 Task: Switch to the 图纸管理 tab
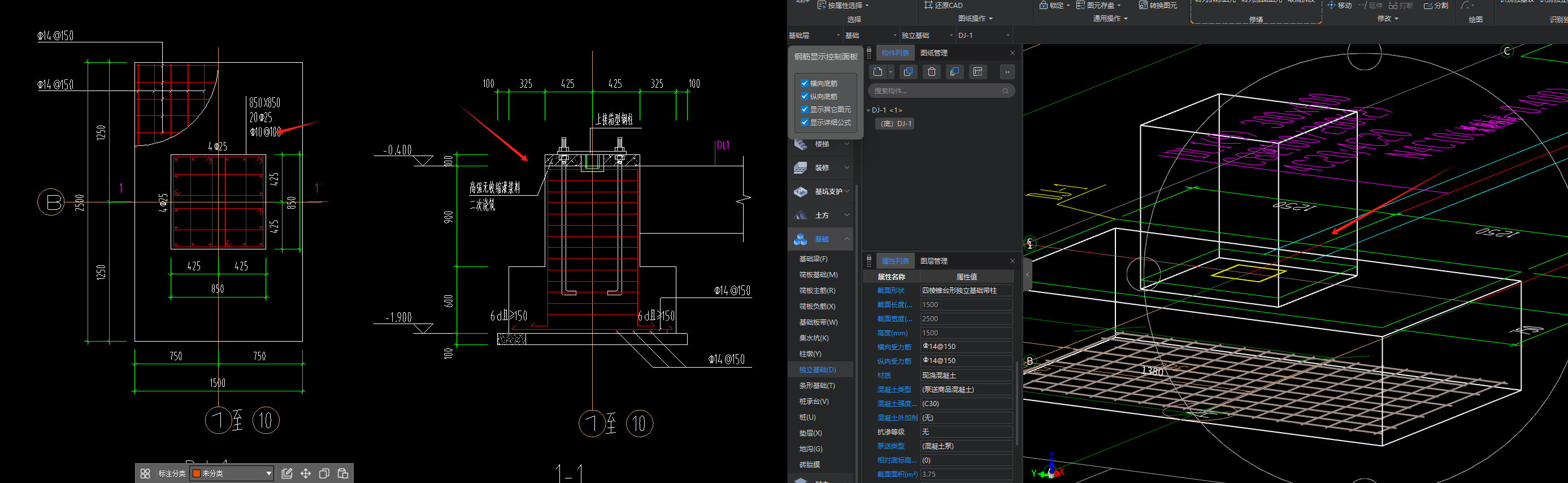point(934,53)
